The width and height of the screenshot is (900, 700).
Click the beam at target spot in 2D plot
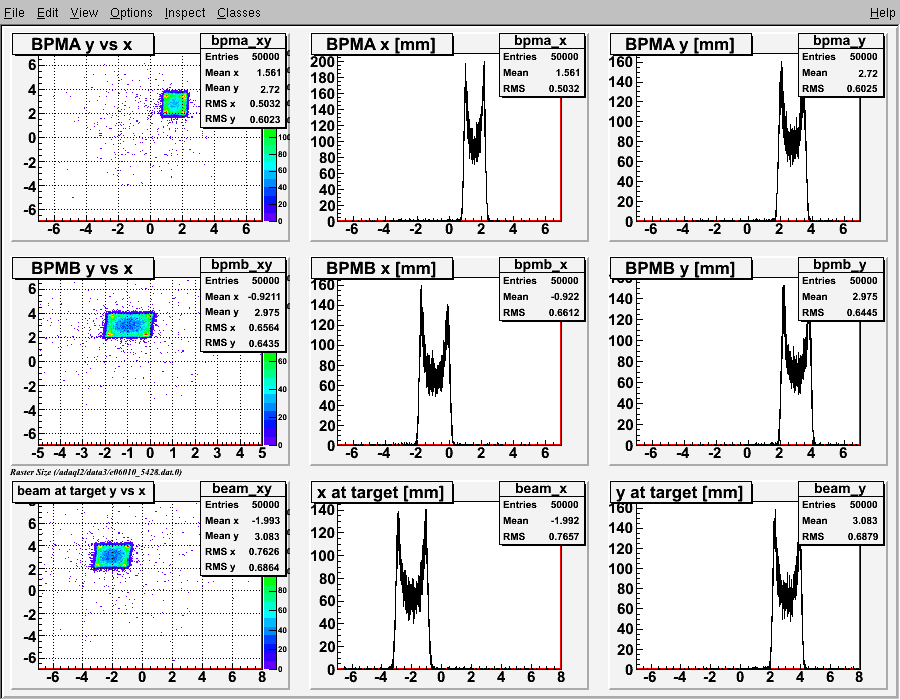(x=112, y=555)
